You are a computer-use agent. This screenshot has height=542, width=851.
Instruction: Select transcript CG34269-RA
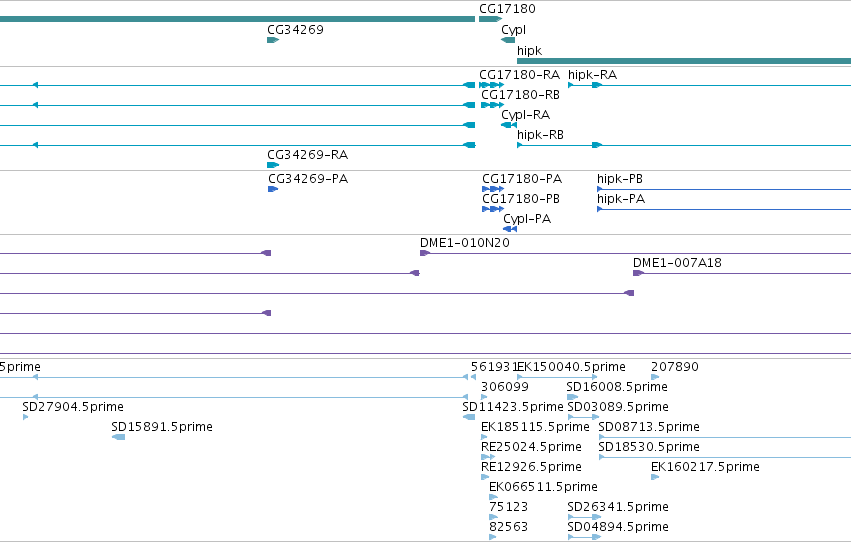coord(308,155)
